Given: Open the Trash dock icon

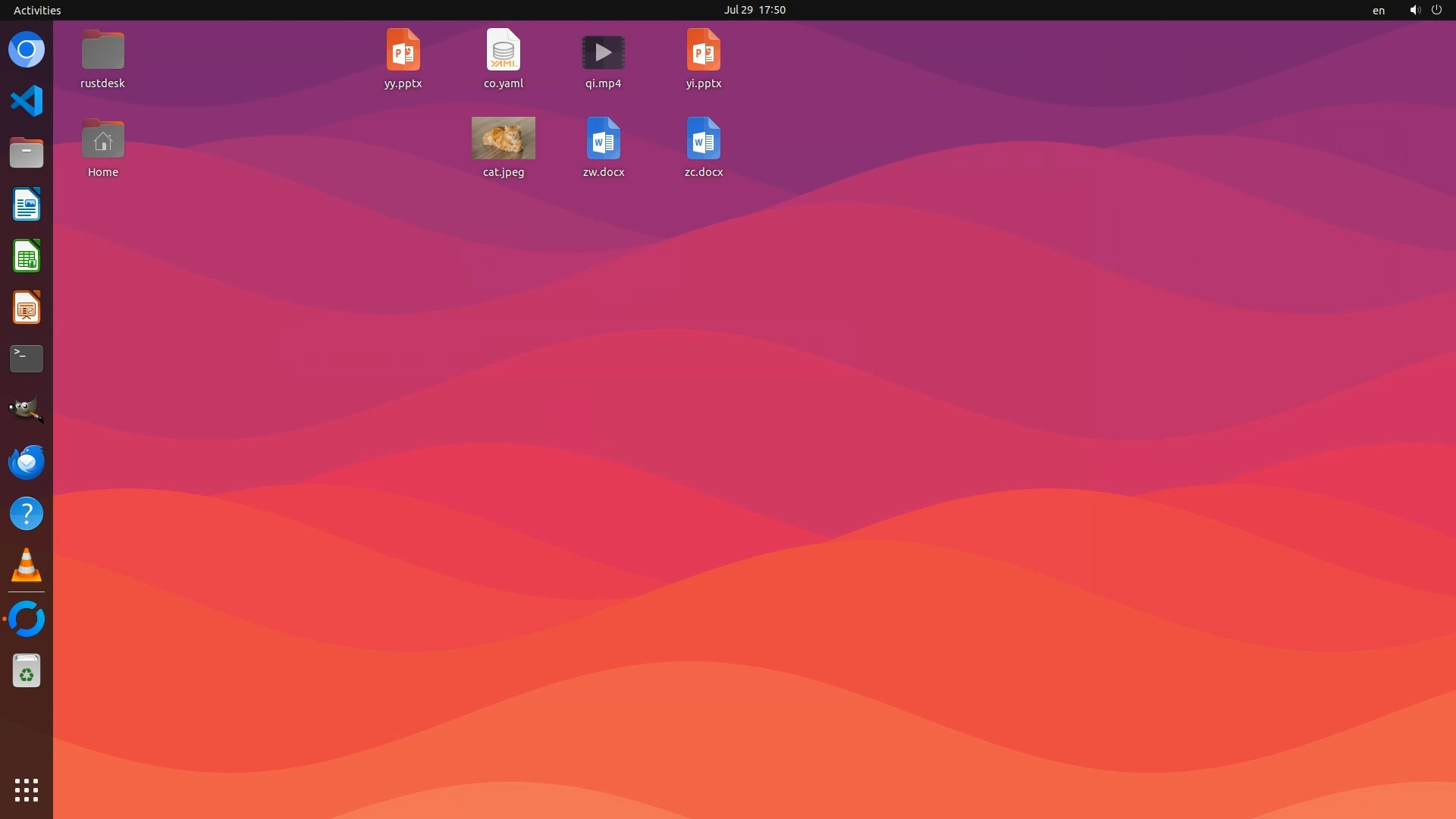Looking at the screenshot, I should (27, 671).
